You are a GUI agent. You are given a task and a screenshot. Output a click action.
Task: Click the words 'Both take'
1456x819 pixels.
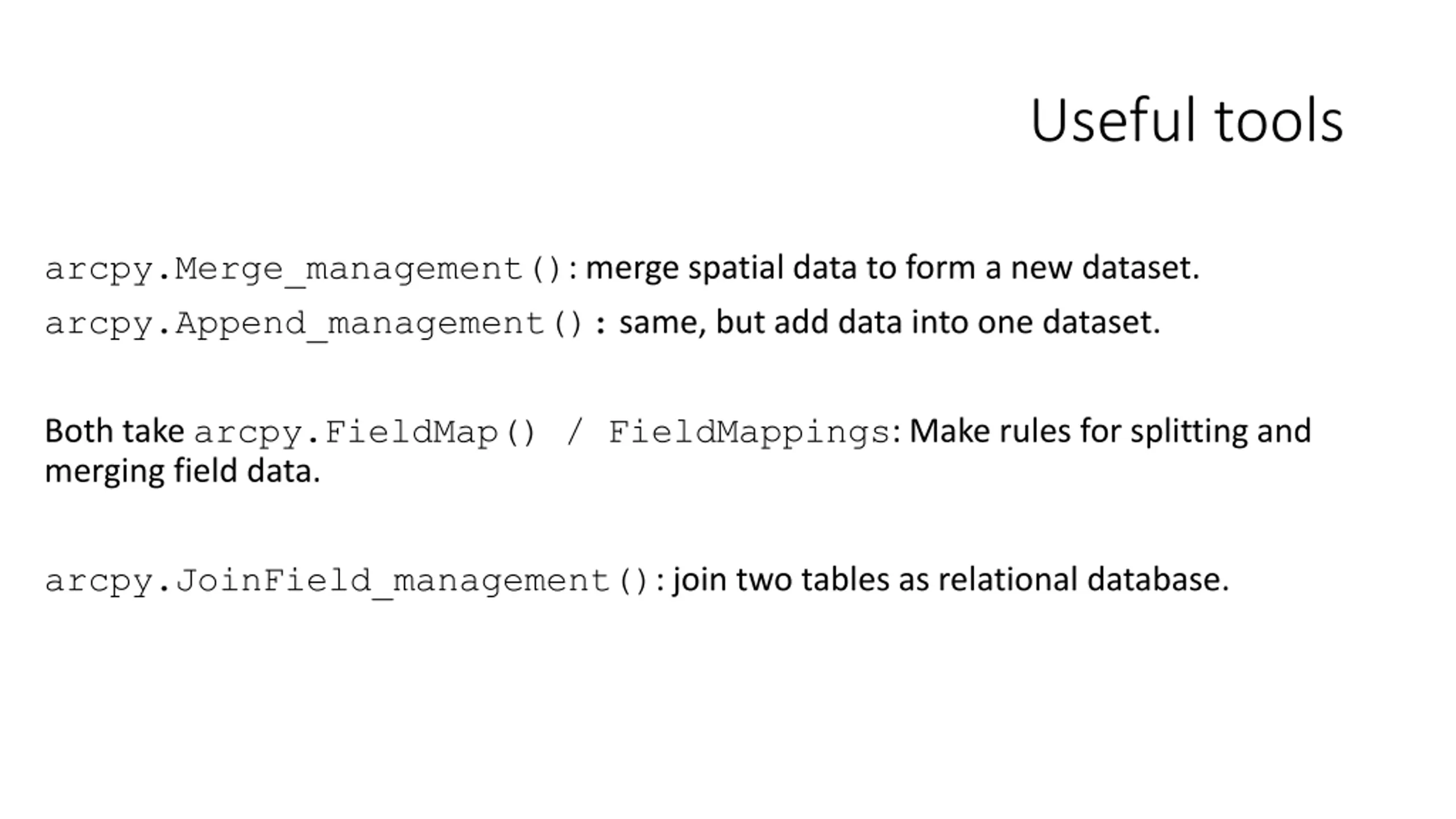point(114,431)
